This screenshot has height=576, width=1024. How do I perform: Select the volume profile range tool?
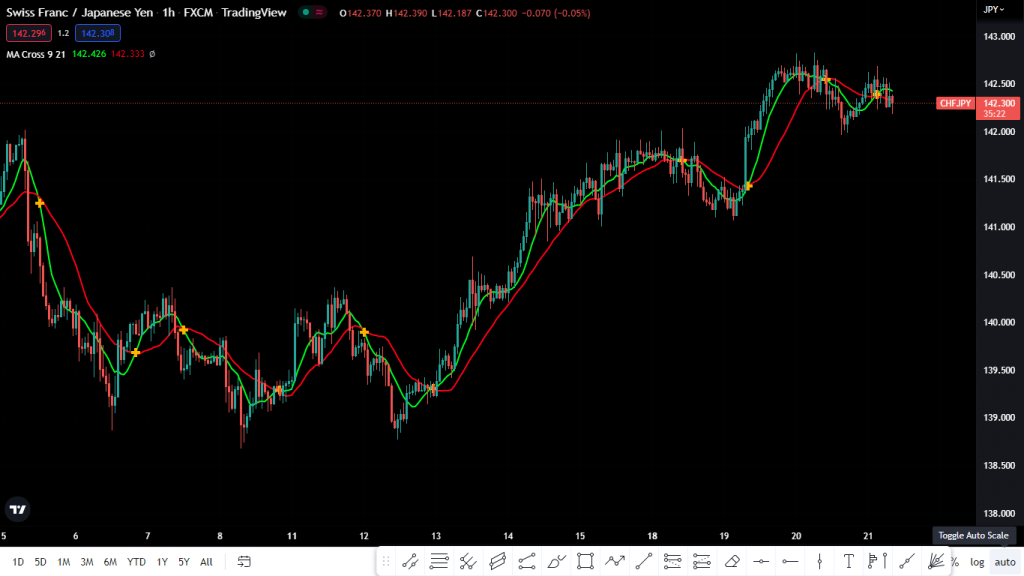878,561
